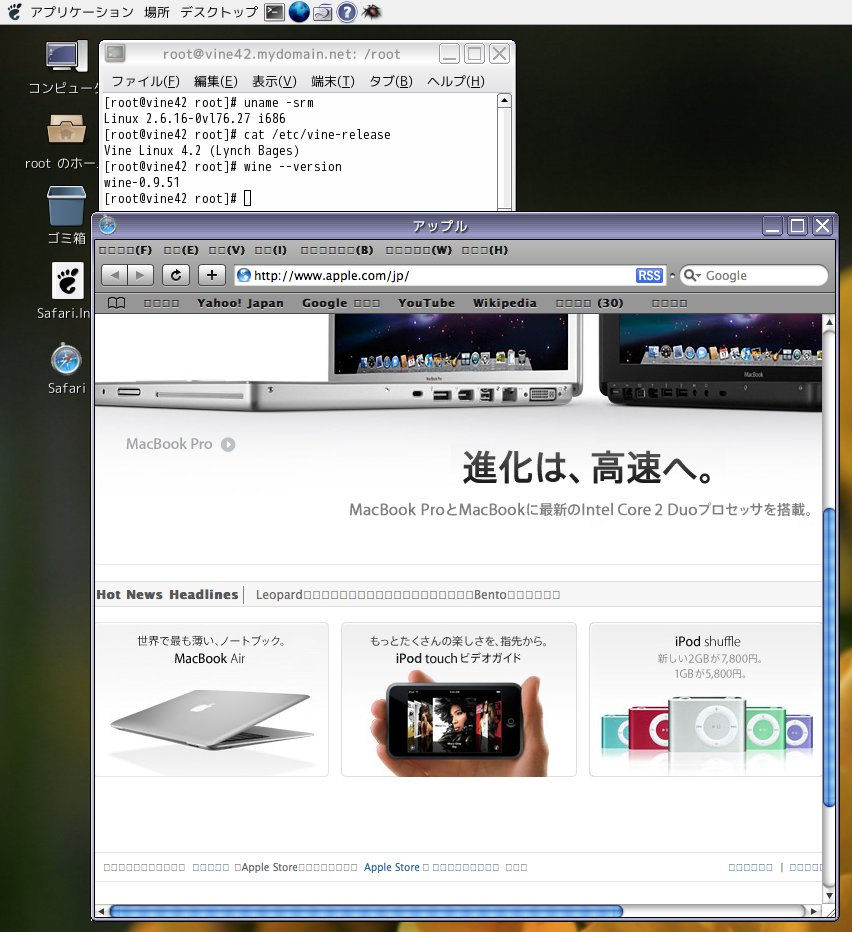Image resolution: width=852 pixels, height=932 pixels.
Task: Open the Wikipedia bookmark
Action: [505, 303]
